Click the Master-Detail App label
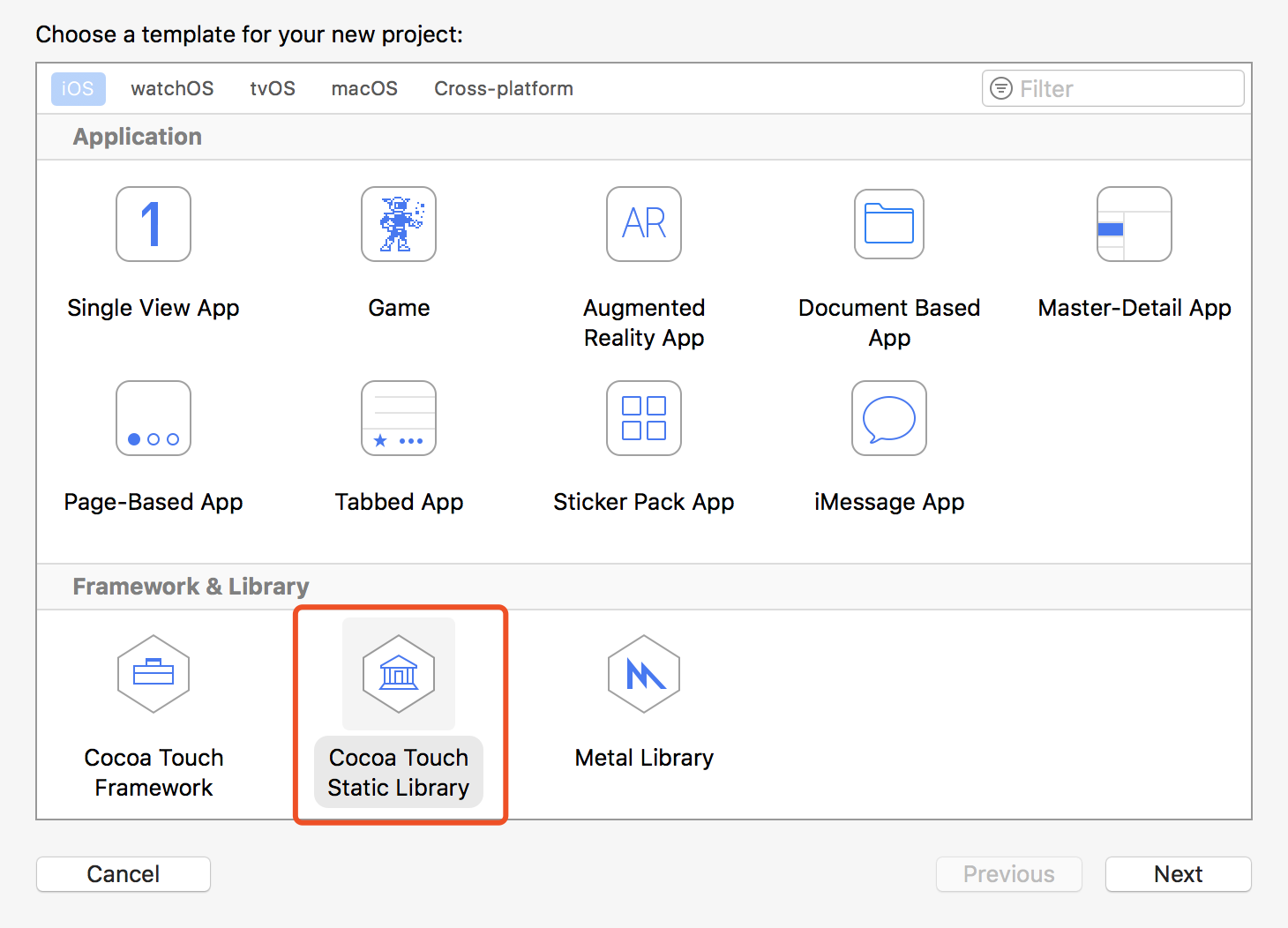The width and height of the screenshot is (1288, 928). click(x=1134, y=308)
